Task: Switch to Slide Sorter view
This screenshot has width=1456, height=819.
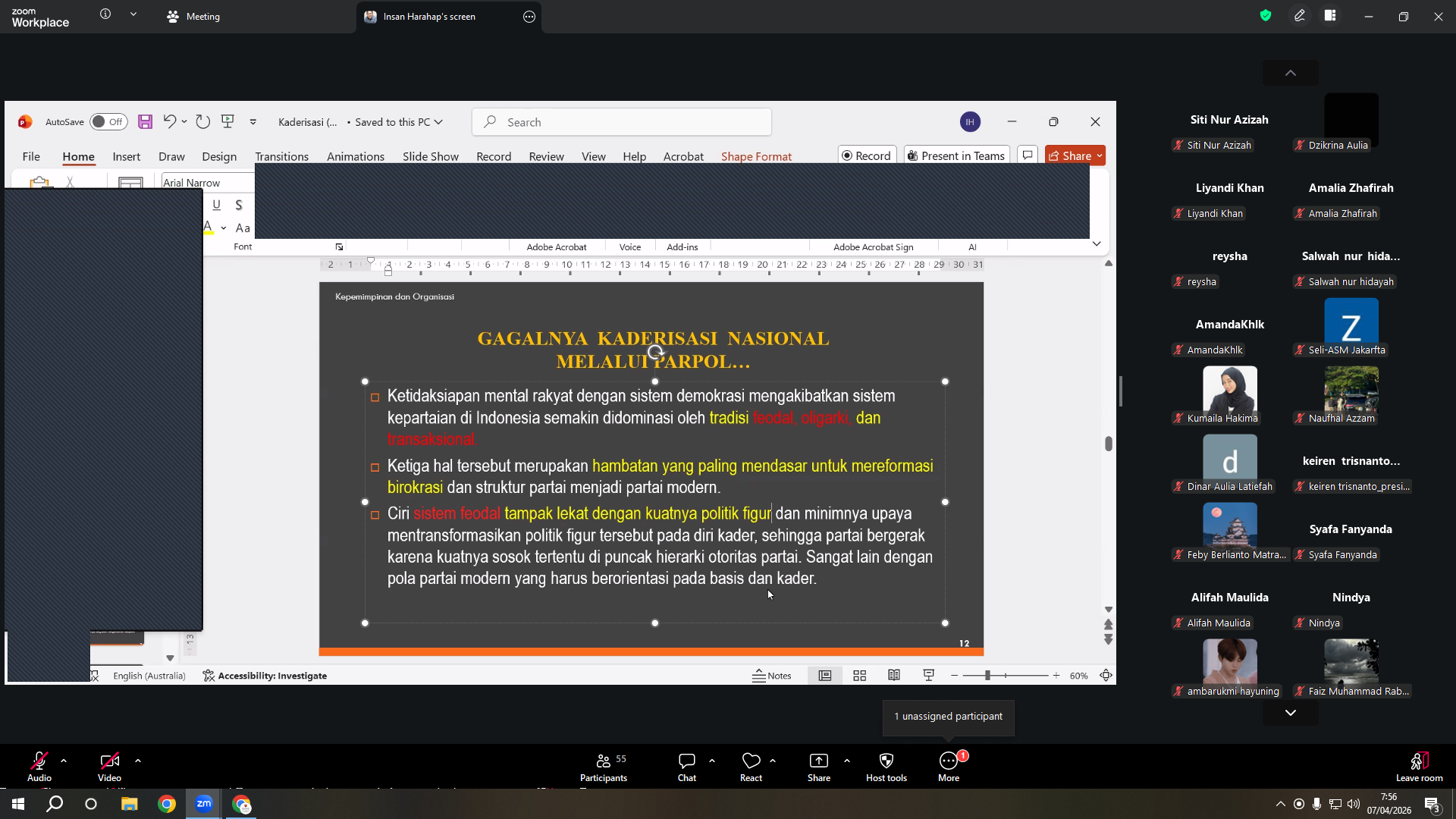Action: 860,676
